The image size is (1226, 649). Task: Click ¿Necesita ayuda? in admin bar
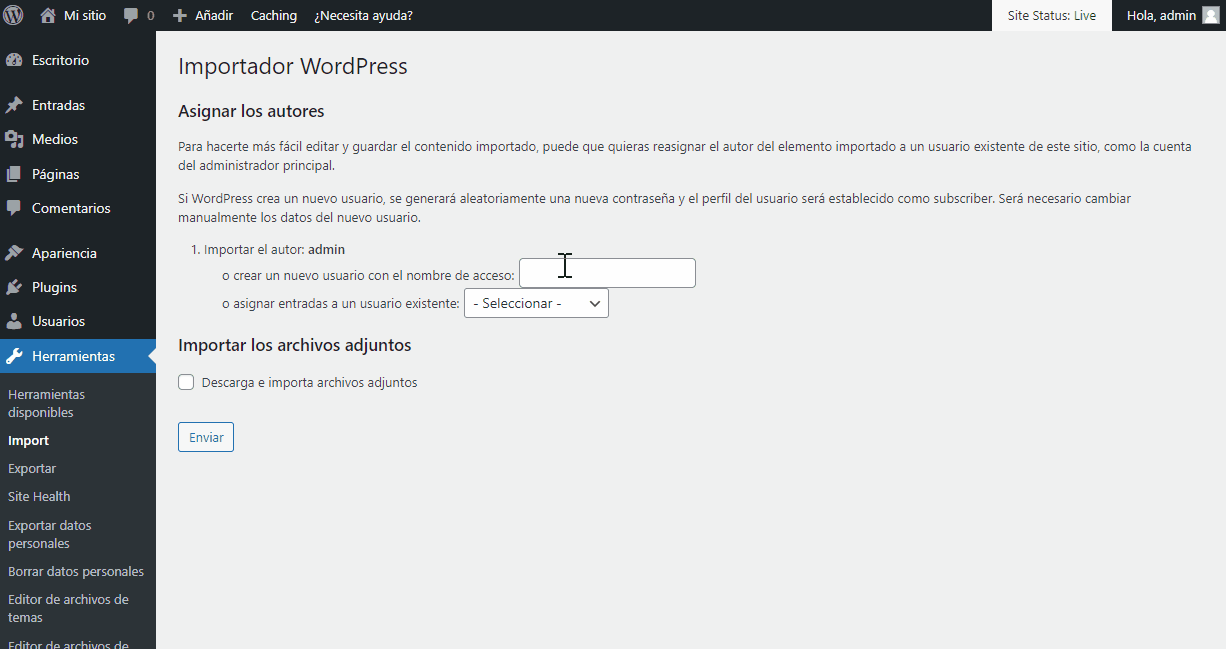[363, 15]
